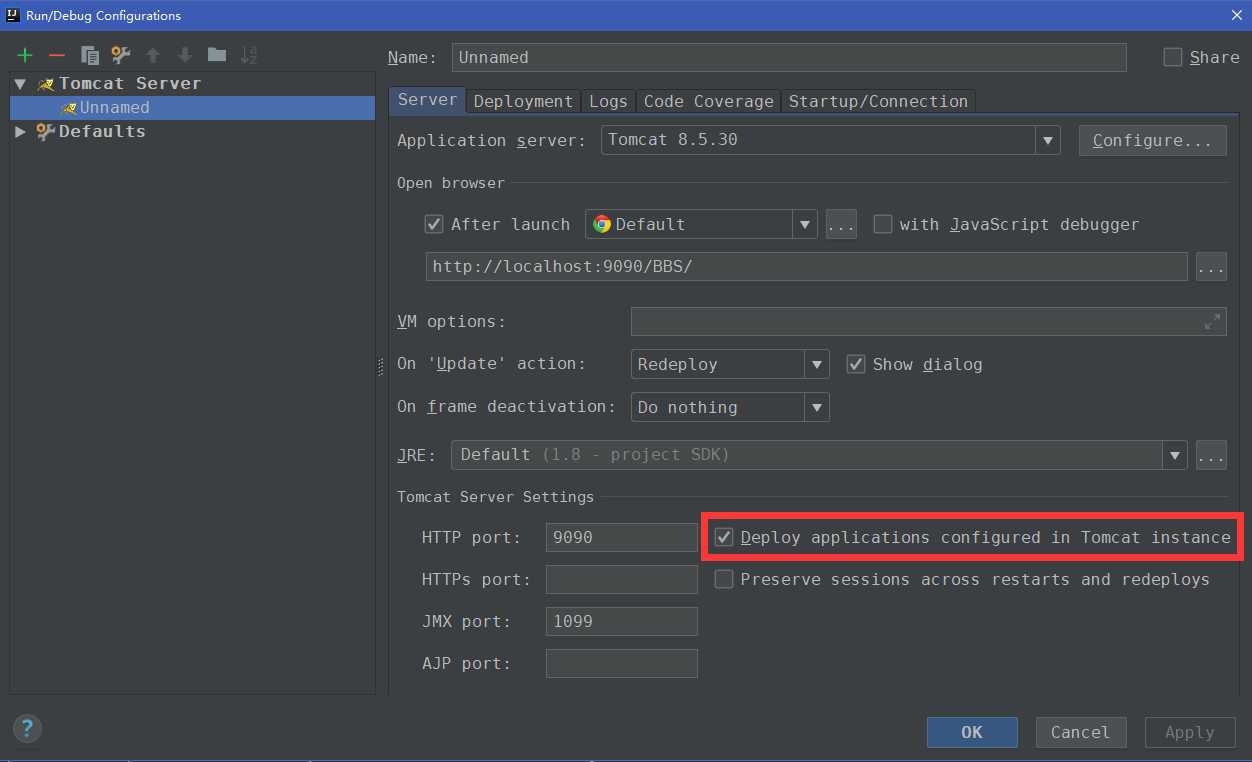
Task: Switch to the Deployment tab
Action: (523, 101)
